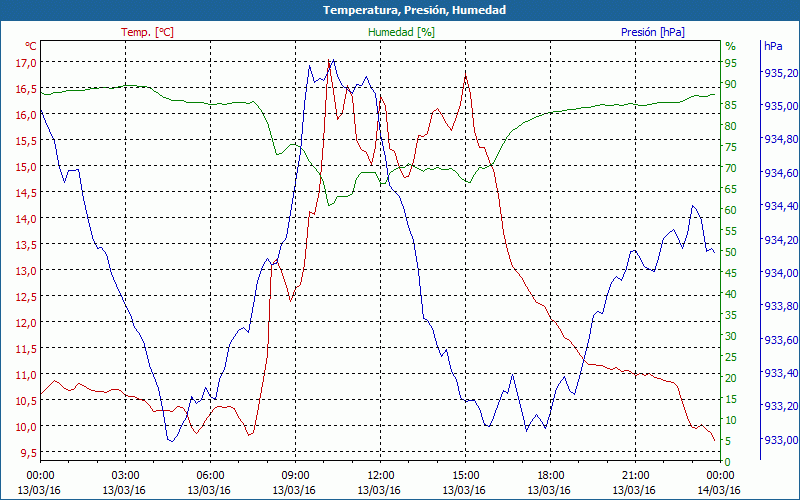The height and width of the screenshot is (500, 800).
Task: Click the green "%" unit label
Action: [731, 46]
